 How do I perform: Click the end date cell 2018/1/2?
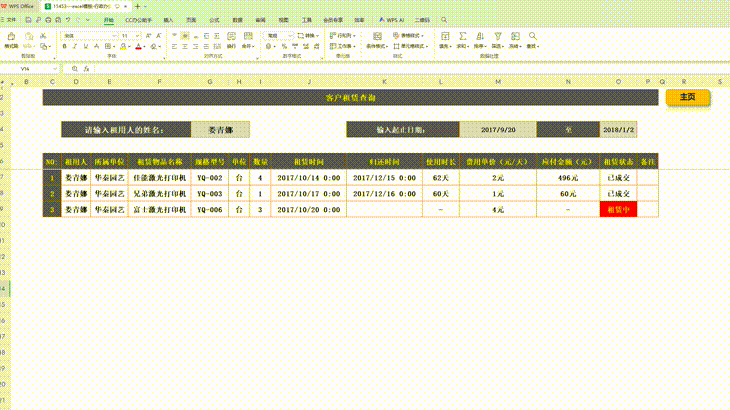[618, 130]
